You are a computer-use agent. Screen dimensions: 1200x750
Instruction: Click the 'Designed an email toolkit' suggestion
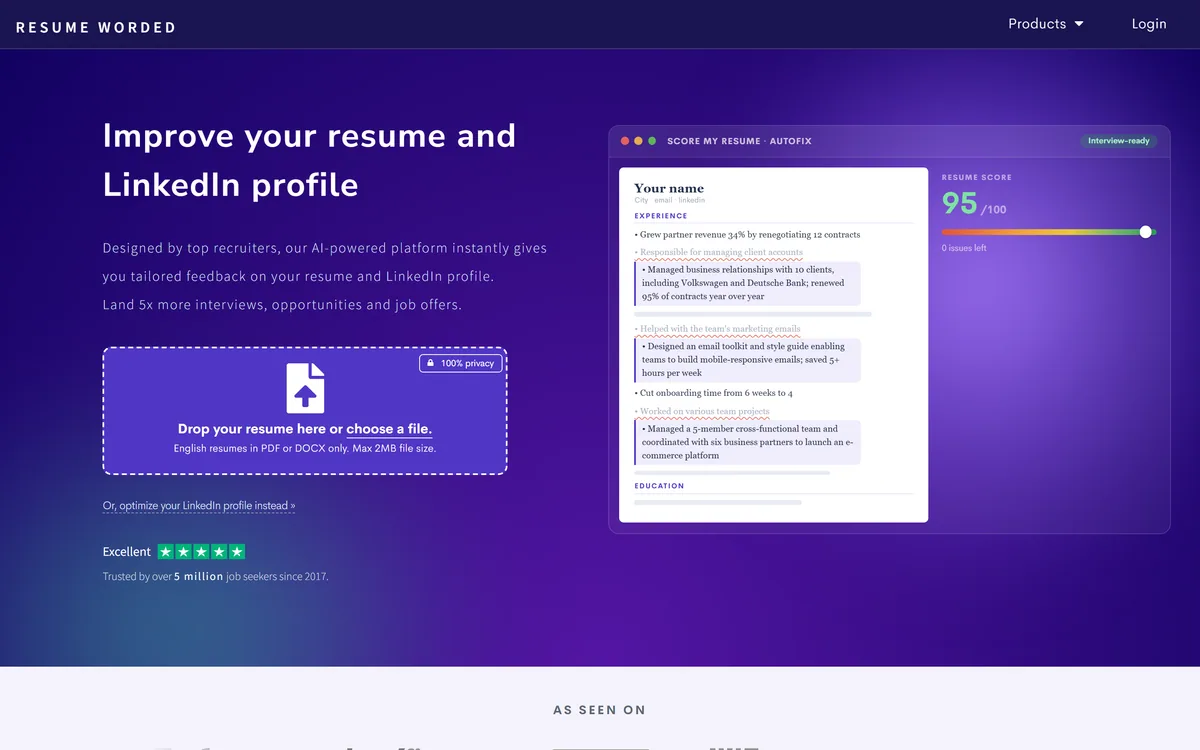coord(747,360)
